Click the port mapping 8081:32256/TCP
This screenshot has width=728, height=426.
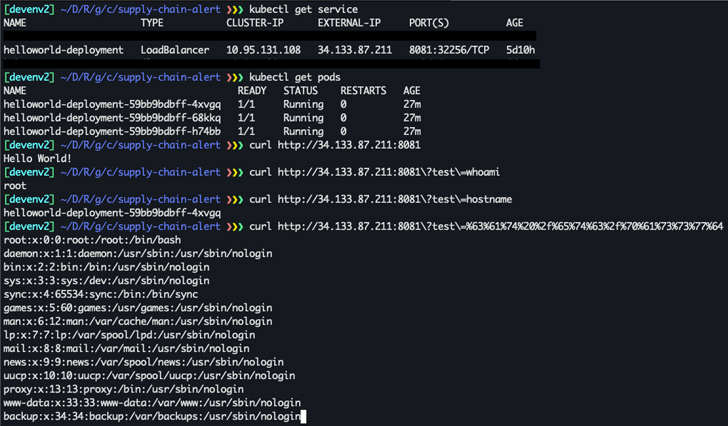(450, 49)
